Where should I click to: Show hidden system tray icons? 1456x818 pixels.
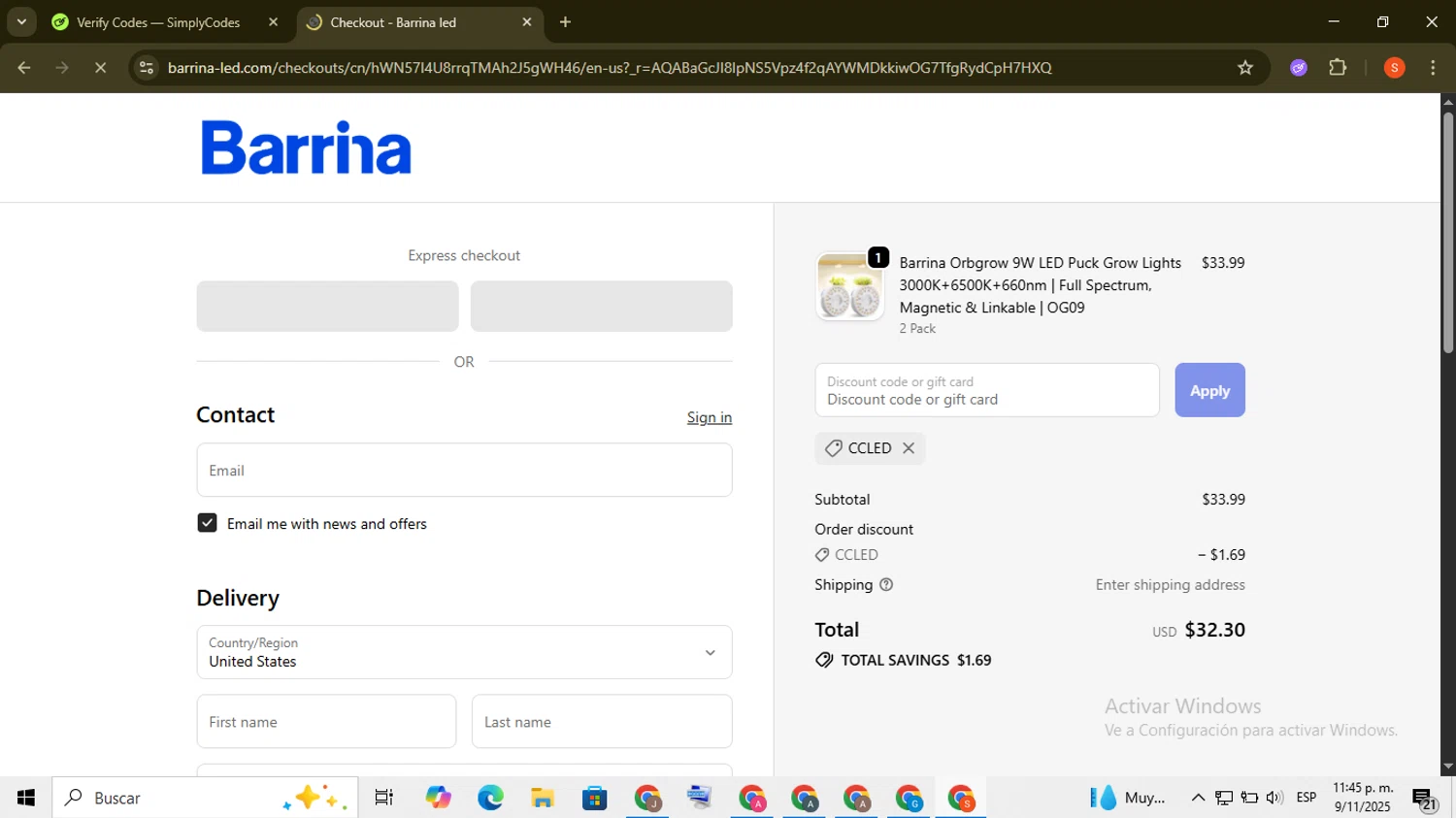(1198, 798)
